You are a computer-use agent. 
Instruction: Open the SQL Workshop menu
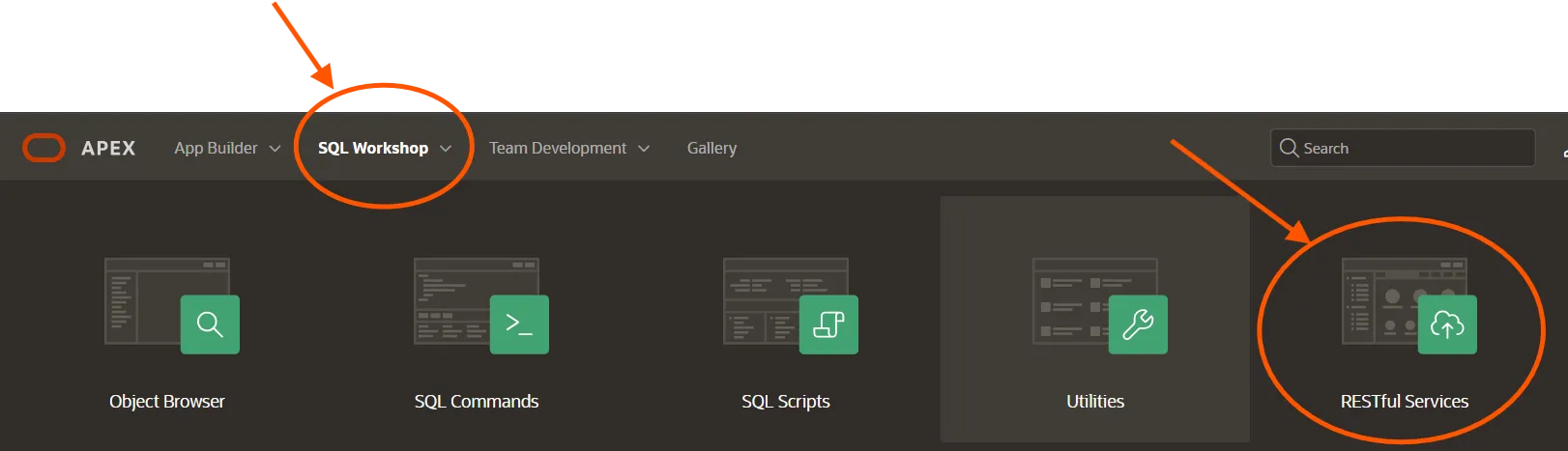pos(373,148)
